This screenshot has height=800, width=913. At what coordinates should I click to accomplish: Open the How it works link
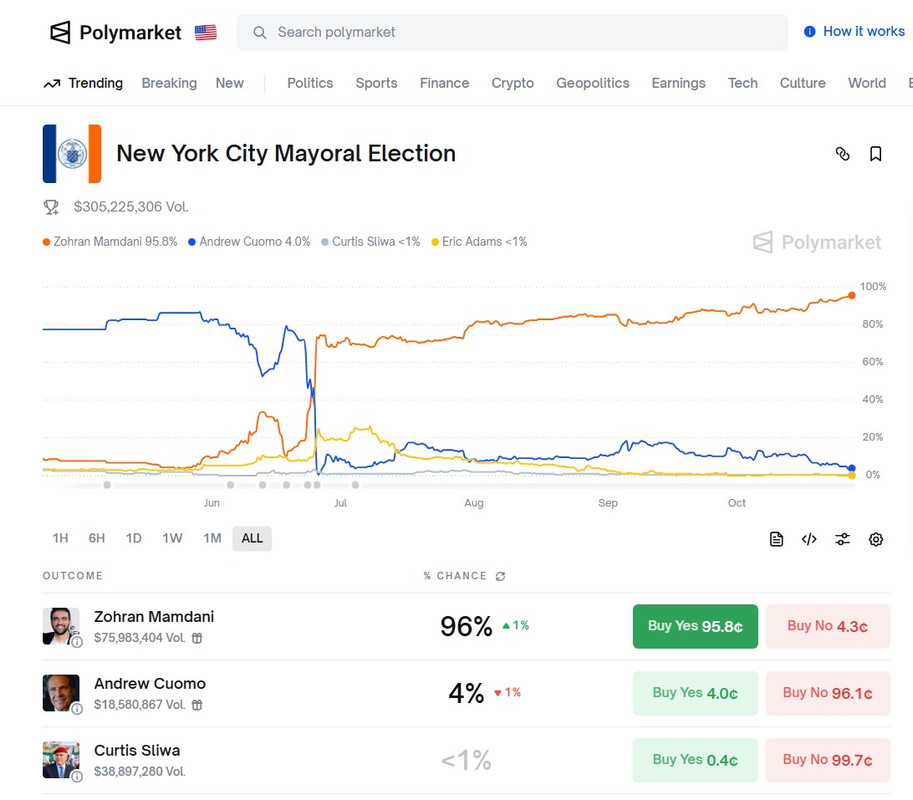point(854,32)
